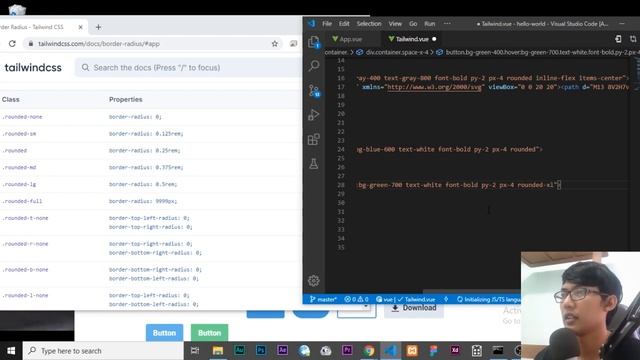The width and height of the screenshot is (640, 360).
Task: Select the .rounded-full class text
Action: [22, 201]
